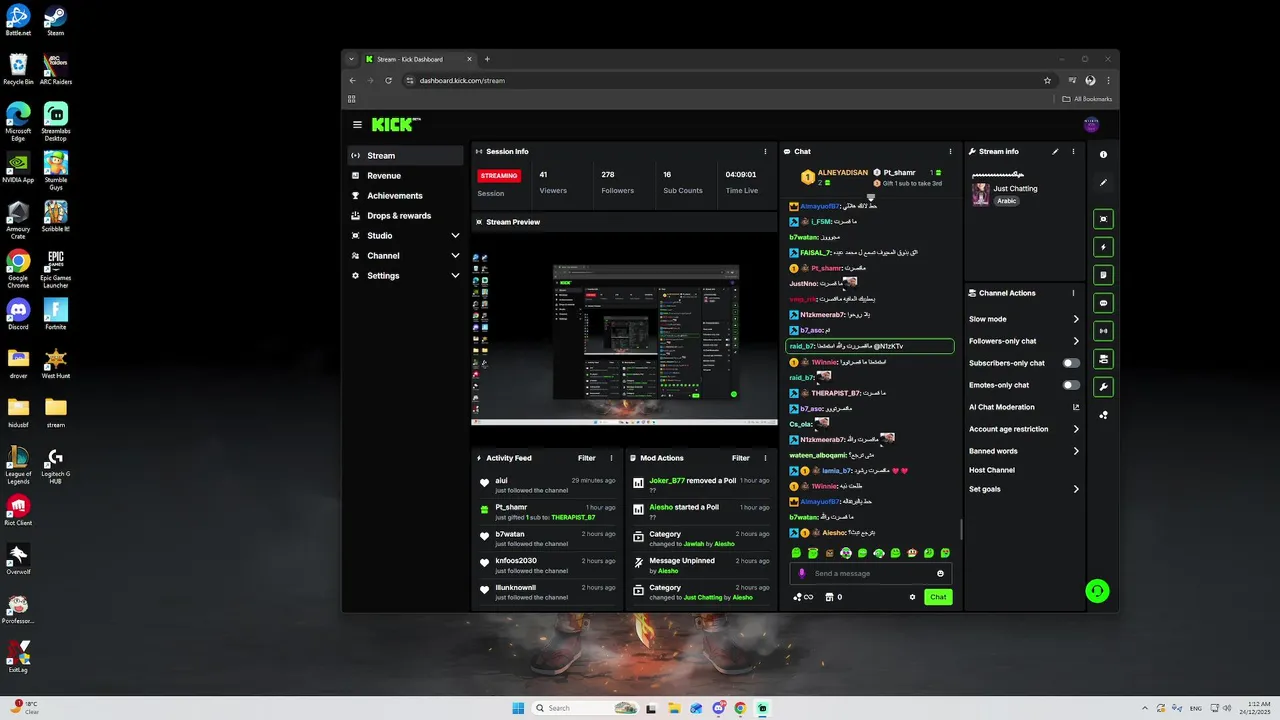This screenshot has height=720, width=1280.
Task: Edit stream info with pencil icon
Action: [x=1055, y=152]
